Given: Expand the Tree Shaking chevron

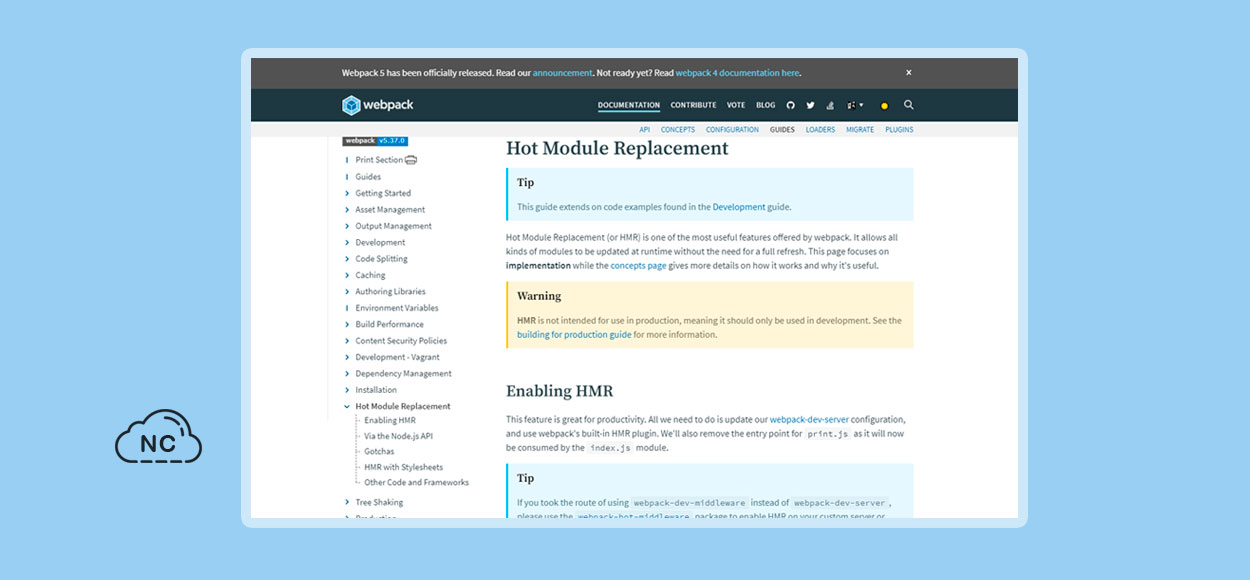Looking at the screenshot, I should [347, 503].
